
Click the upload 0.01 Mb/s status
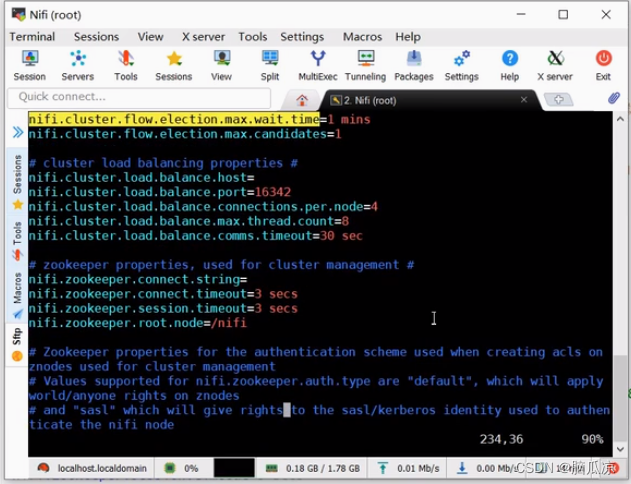click(408, 468)
